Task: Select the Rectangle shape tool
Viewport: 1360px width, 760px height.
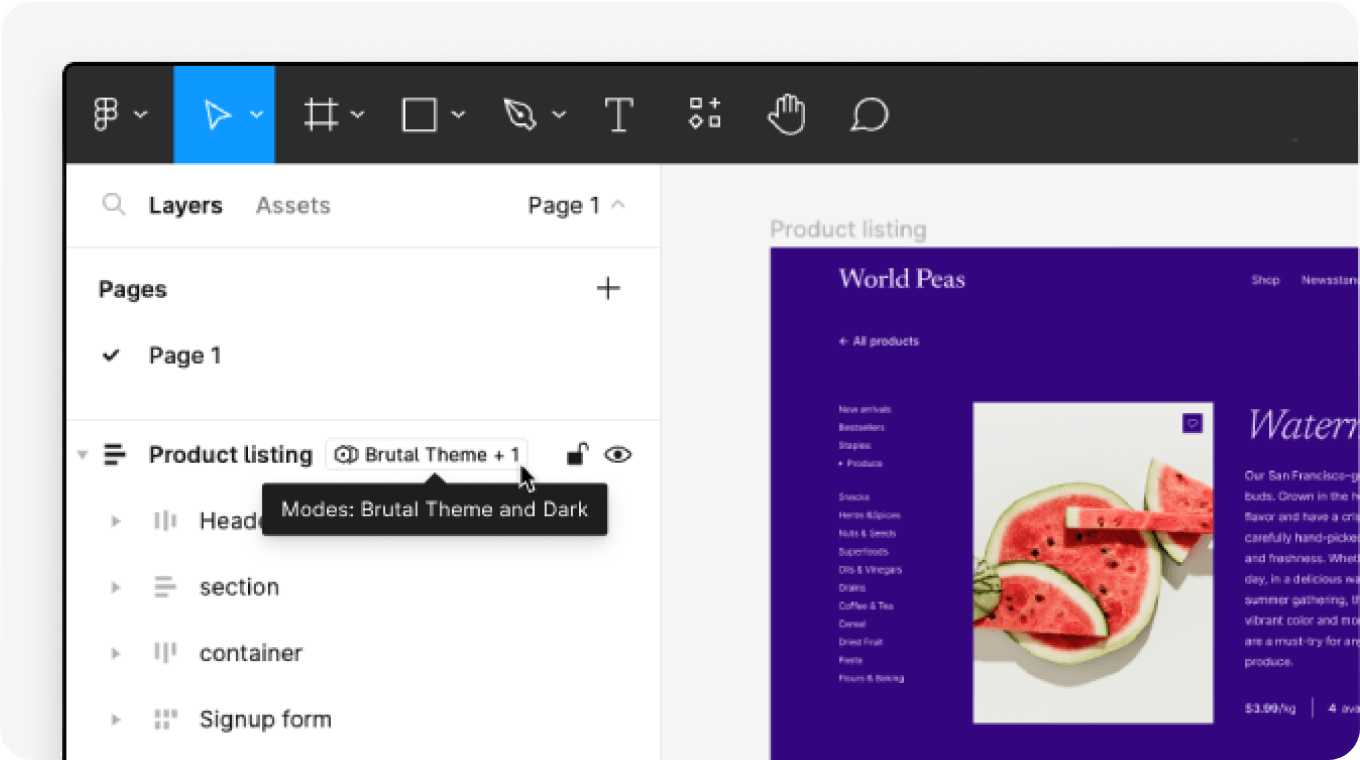Action: [x=419, y=115]
